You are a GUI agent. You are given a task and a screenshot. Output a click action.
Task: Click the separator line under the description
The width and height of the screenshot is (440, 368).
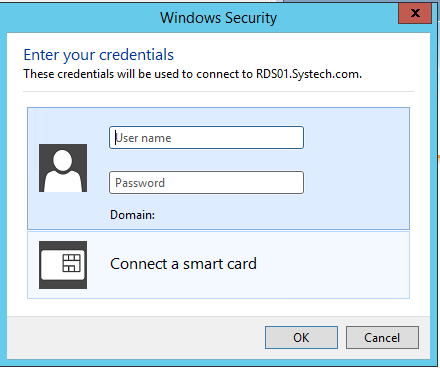point(218,91)
